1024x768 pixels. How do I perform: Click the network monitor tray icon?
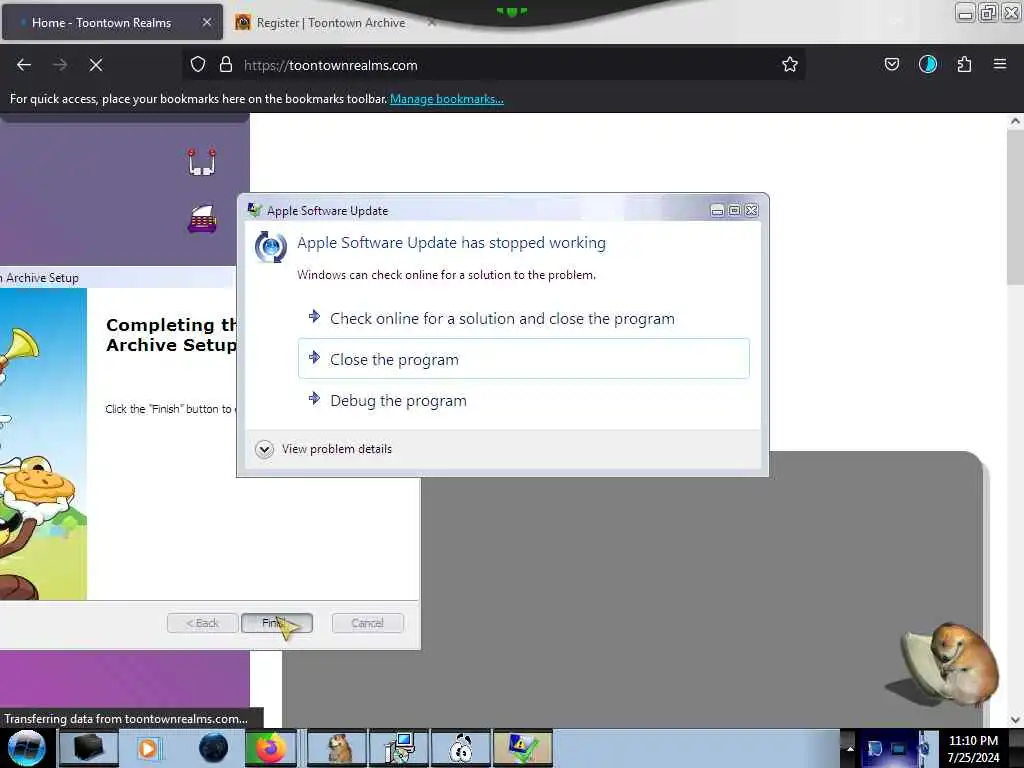899,748
